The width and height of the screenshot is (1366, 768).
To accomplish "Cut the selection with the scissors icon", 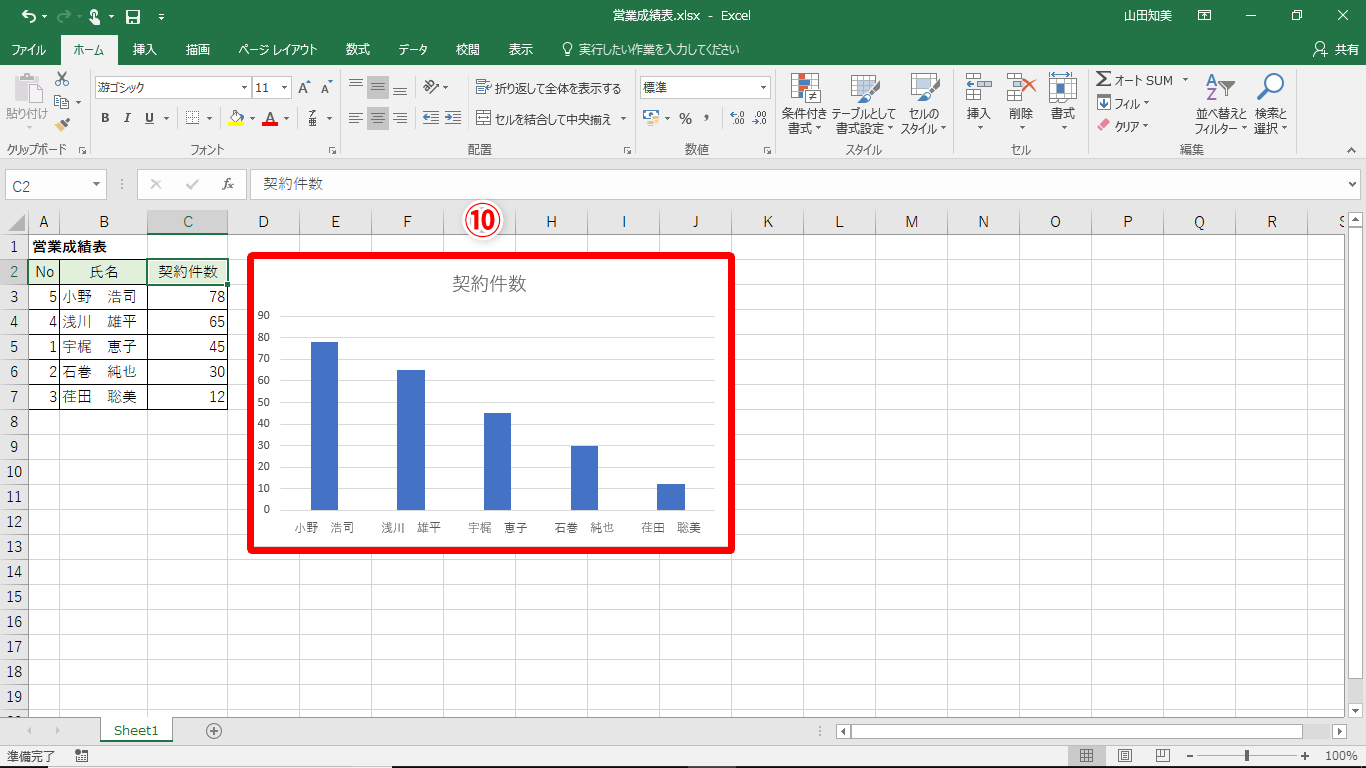I will (62, 79).
